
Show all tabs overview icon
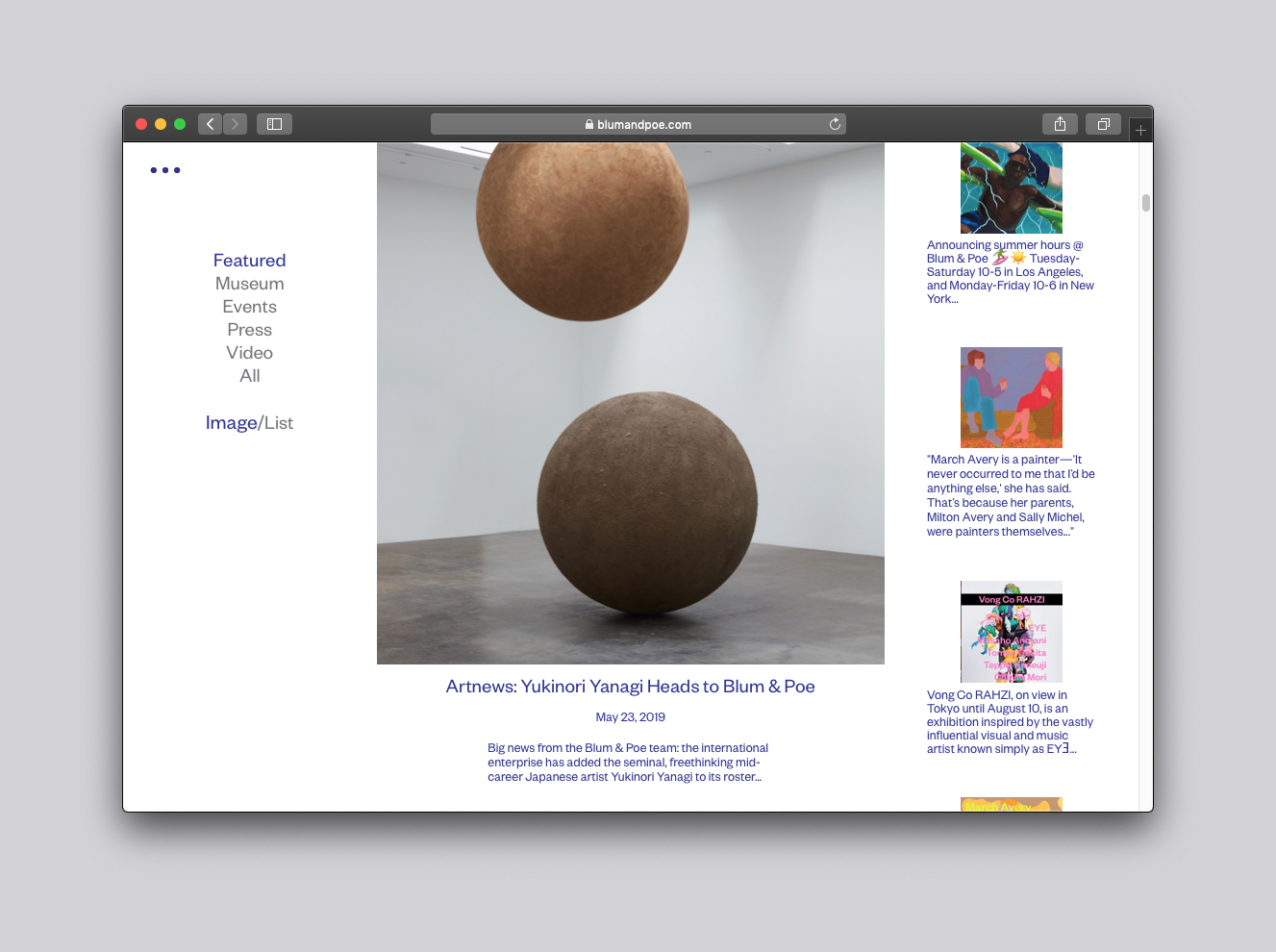(1103, 124)
